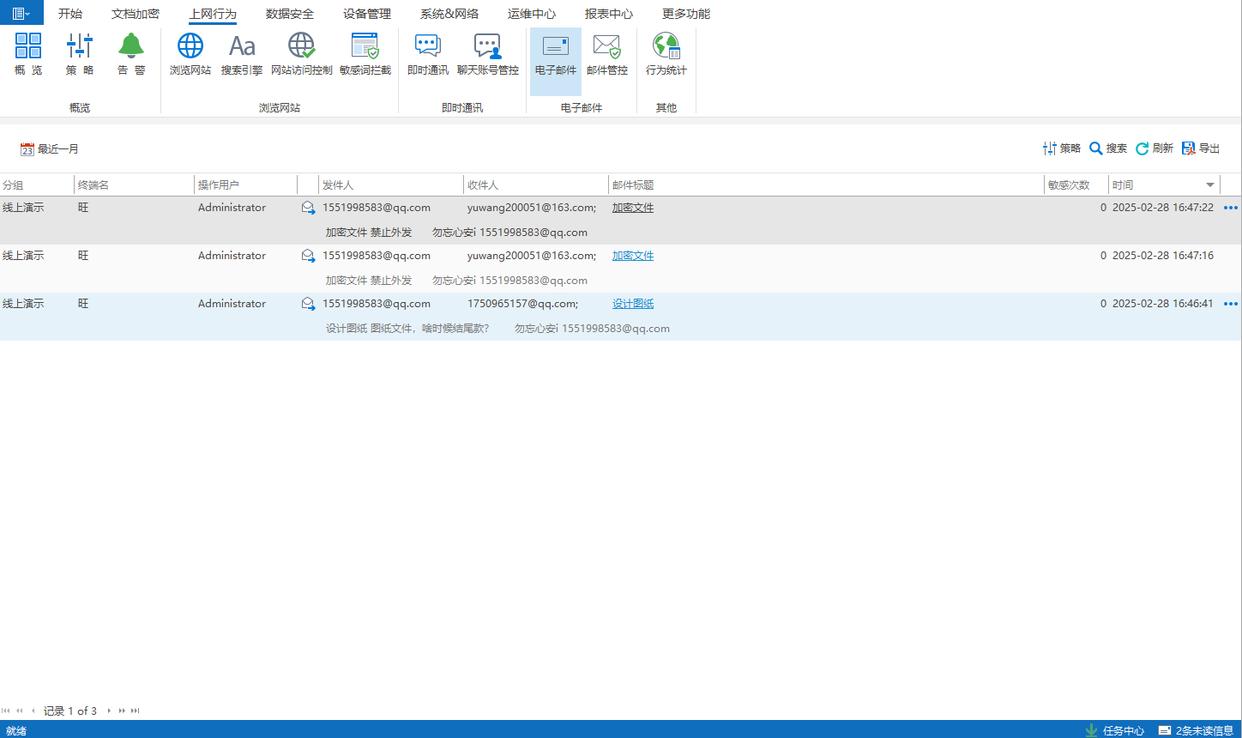Click the 导出 export button
Image resolution: width=1242 pixels, height=738 pixels.
(1200, 148)
